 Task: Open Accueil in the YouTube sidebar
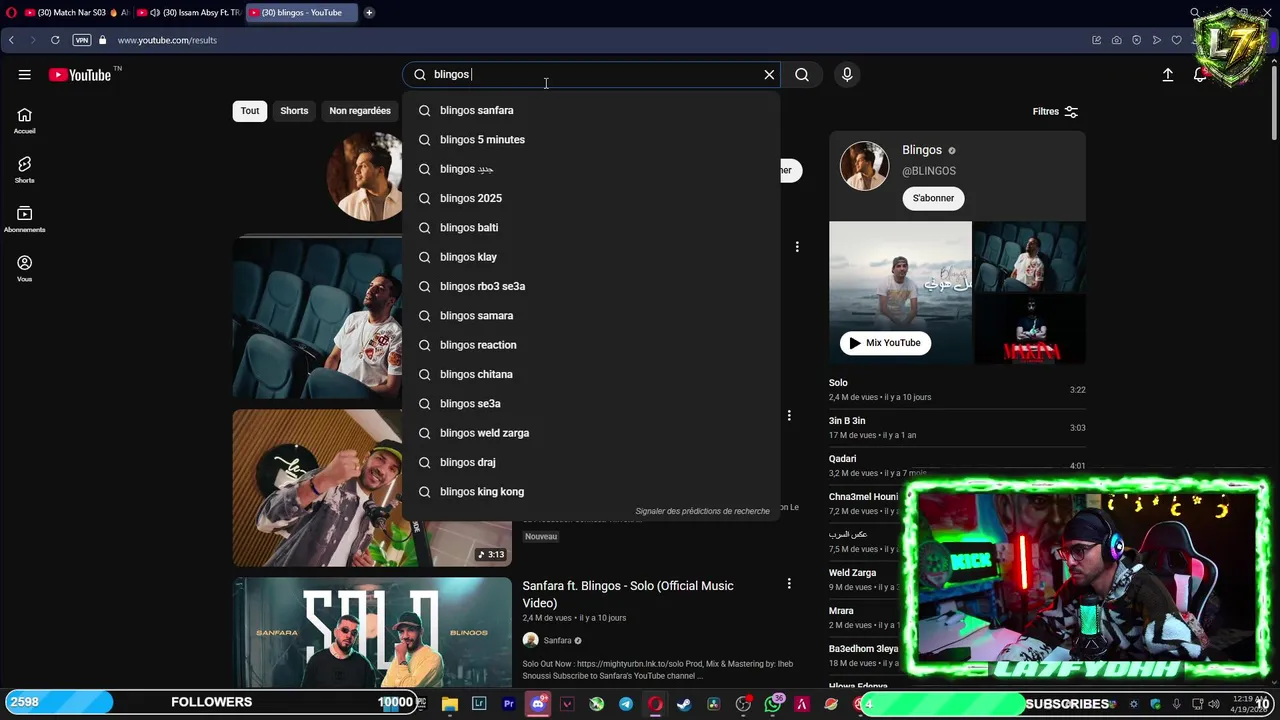click(25, 121)
